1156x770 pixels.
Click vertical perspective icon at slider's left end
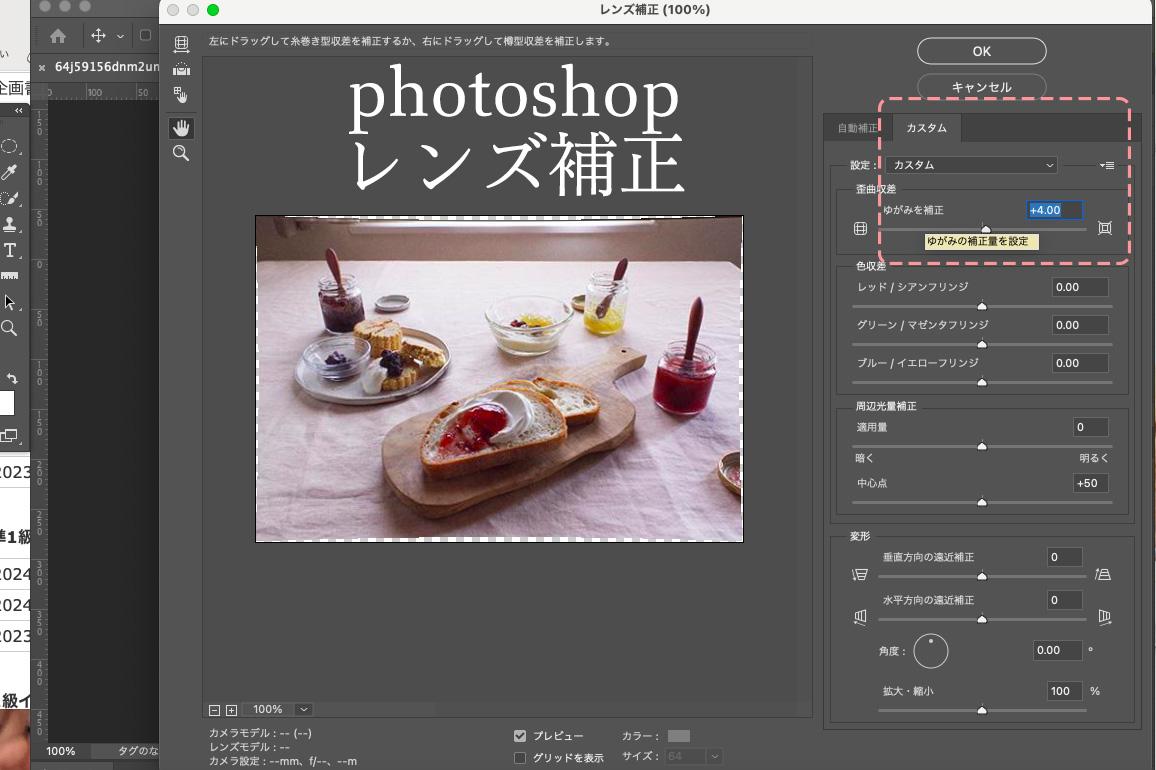pyautogui.click(x=860, y=575)
